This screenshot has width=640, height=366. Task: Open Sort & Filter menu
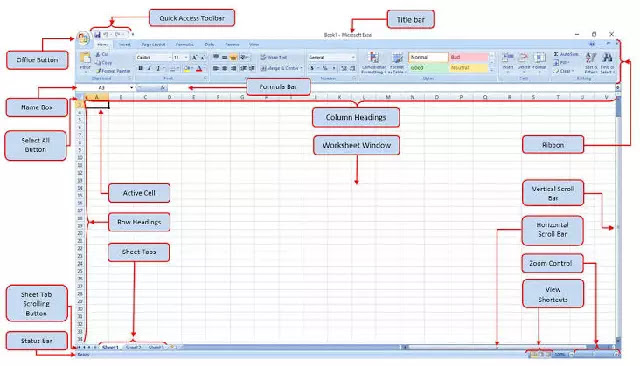(x=591, y=63)
